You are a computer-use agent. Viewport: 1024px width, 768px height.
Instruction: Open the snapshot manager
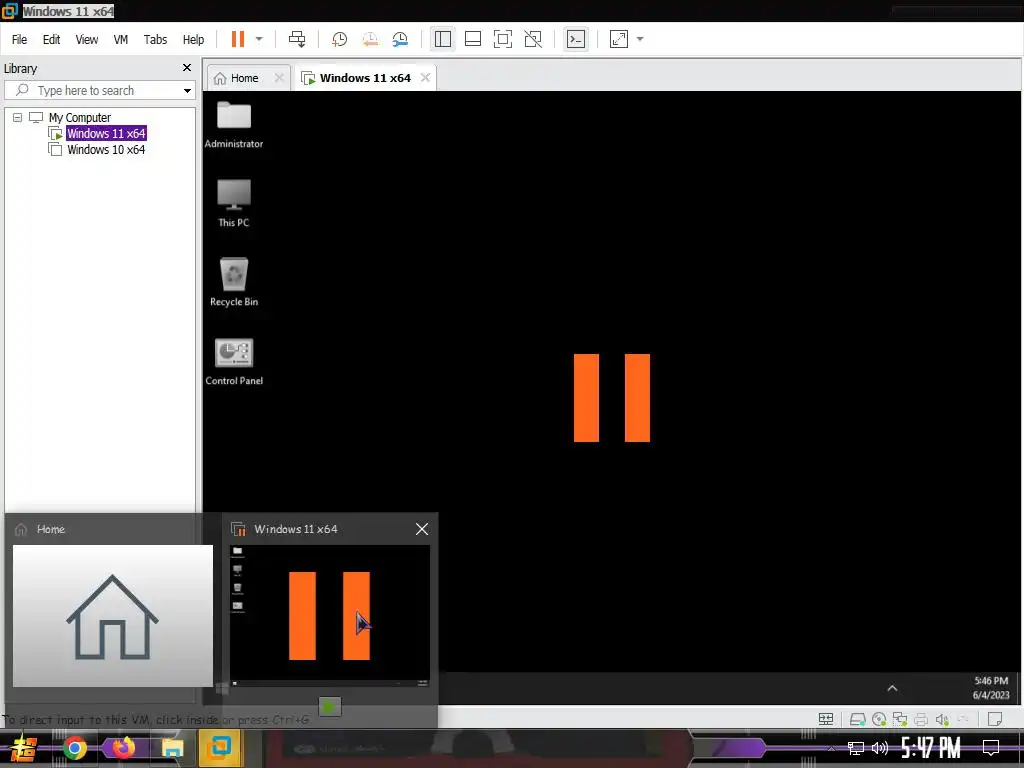(x=400, y=39)
